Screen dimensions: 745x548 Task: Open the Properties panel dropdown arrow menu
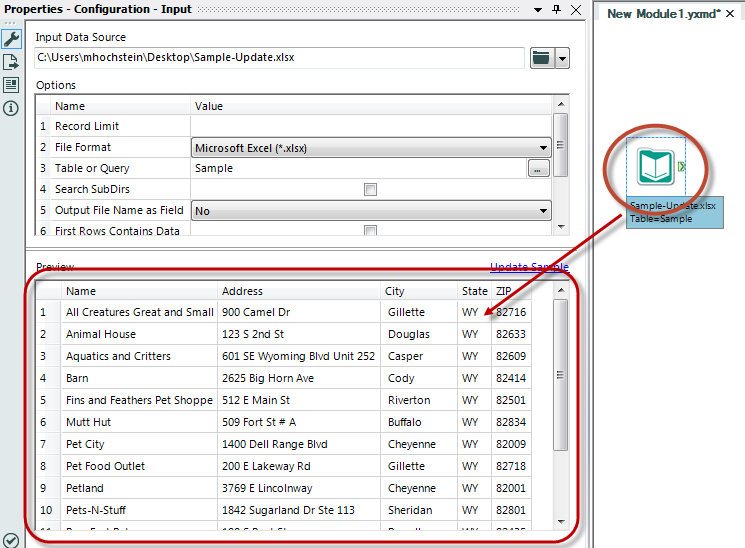coord(538,10)
